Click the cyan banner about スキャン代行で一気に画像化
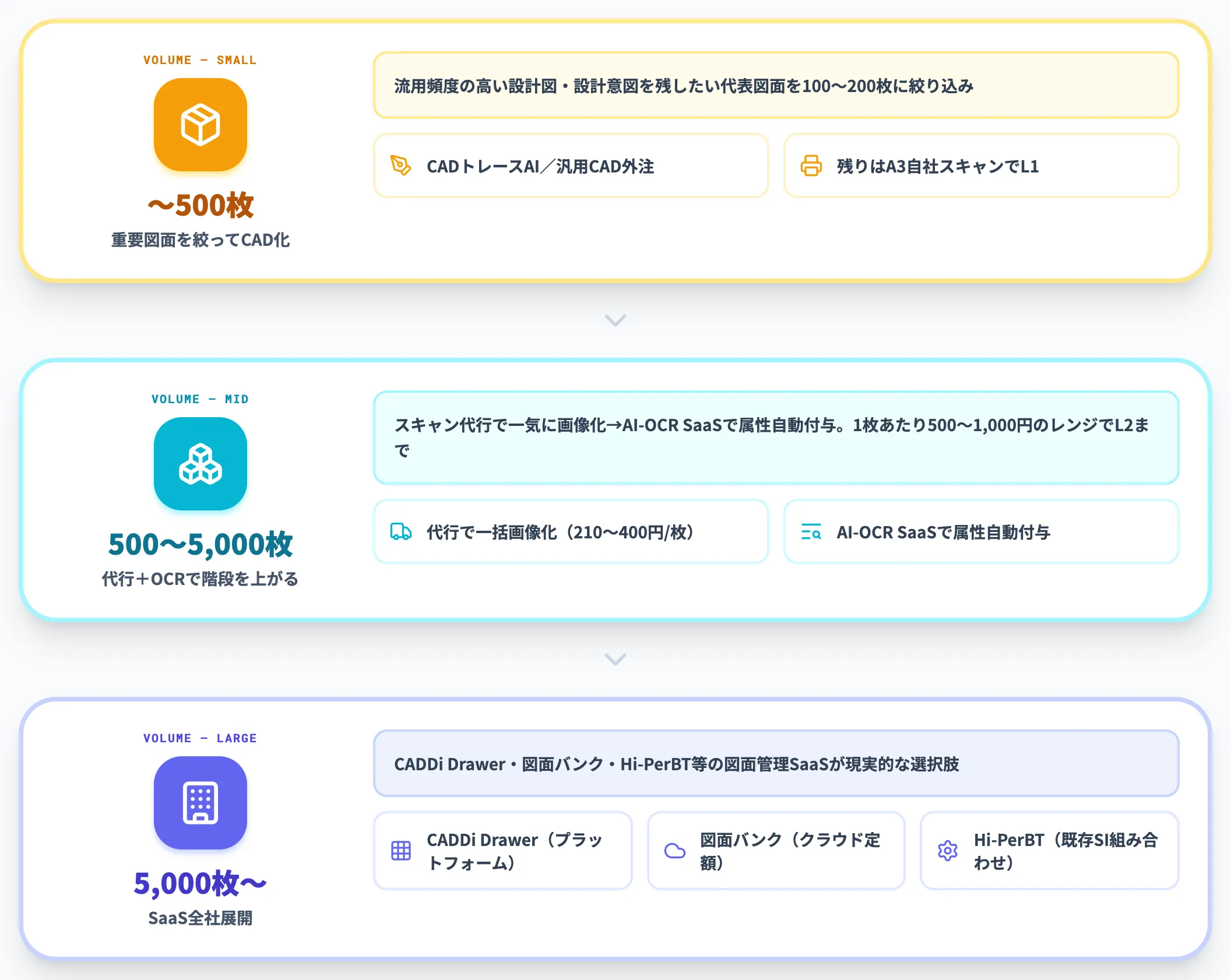The image size is (1231, 980). coord(776,438)
